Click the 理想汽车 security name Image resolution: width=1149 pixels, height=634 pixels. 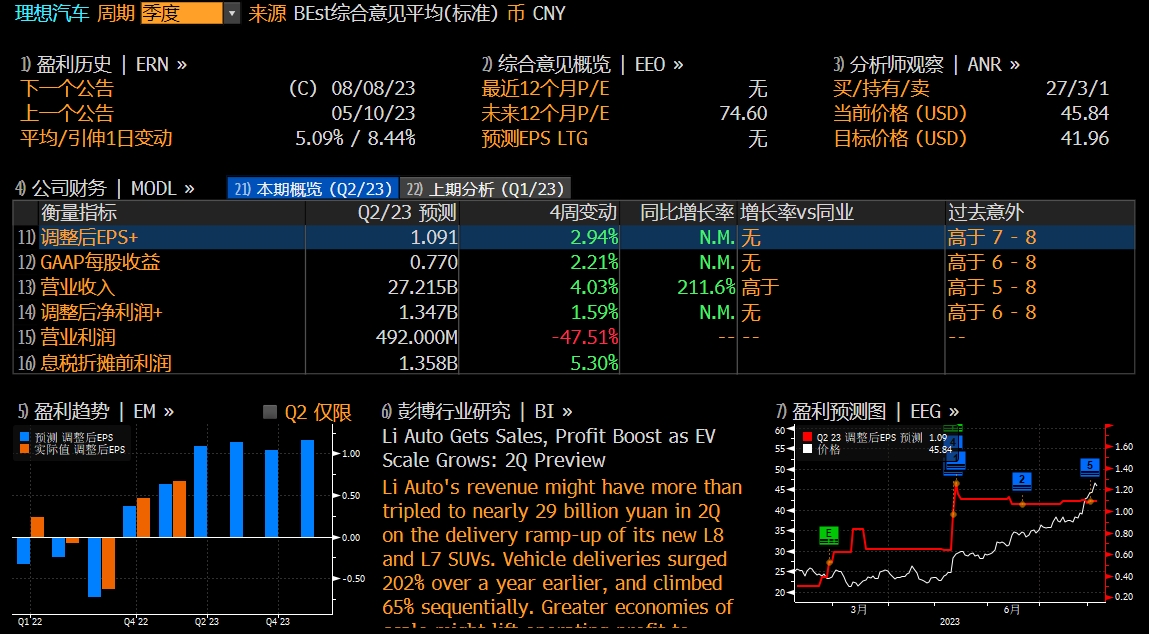coord(53,13)
